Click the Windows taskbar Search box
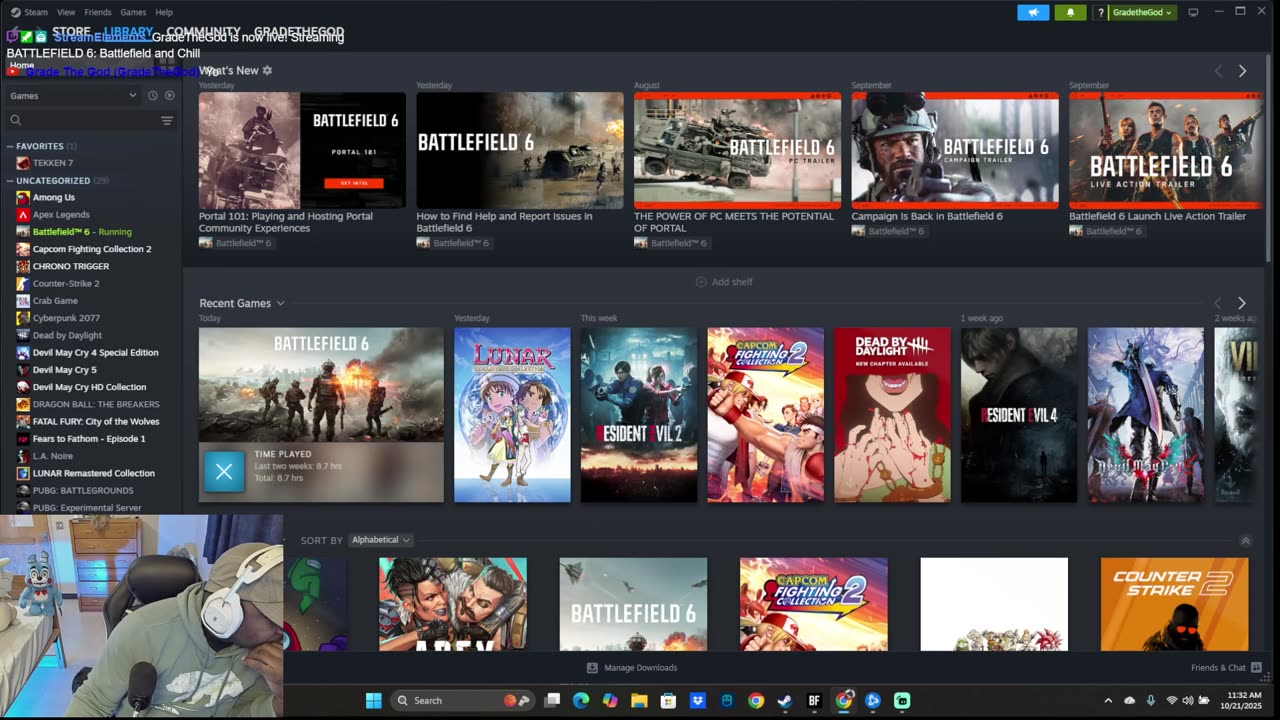 click(x=461, y=700)
